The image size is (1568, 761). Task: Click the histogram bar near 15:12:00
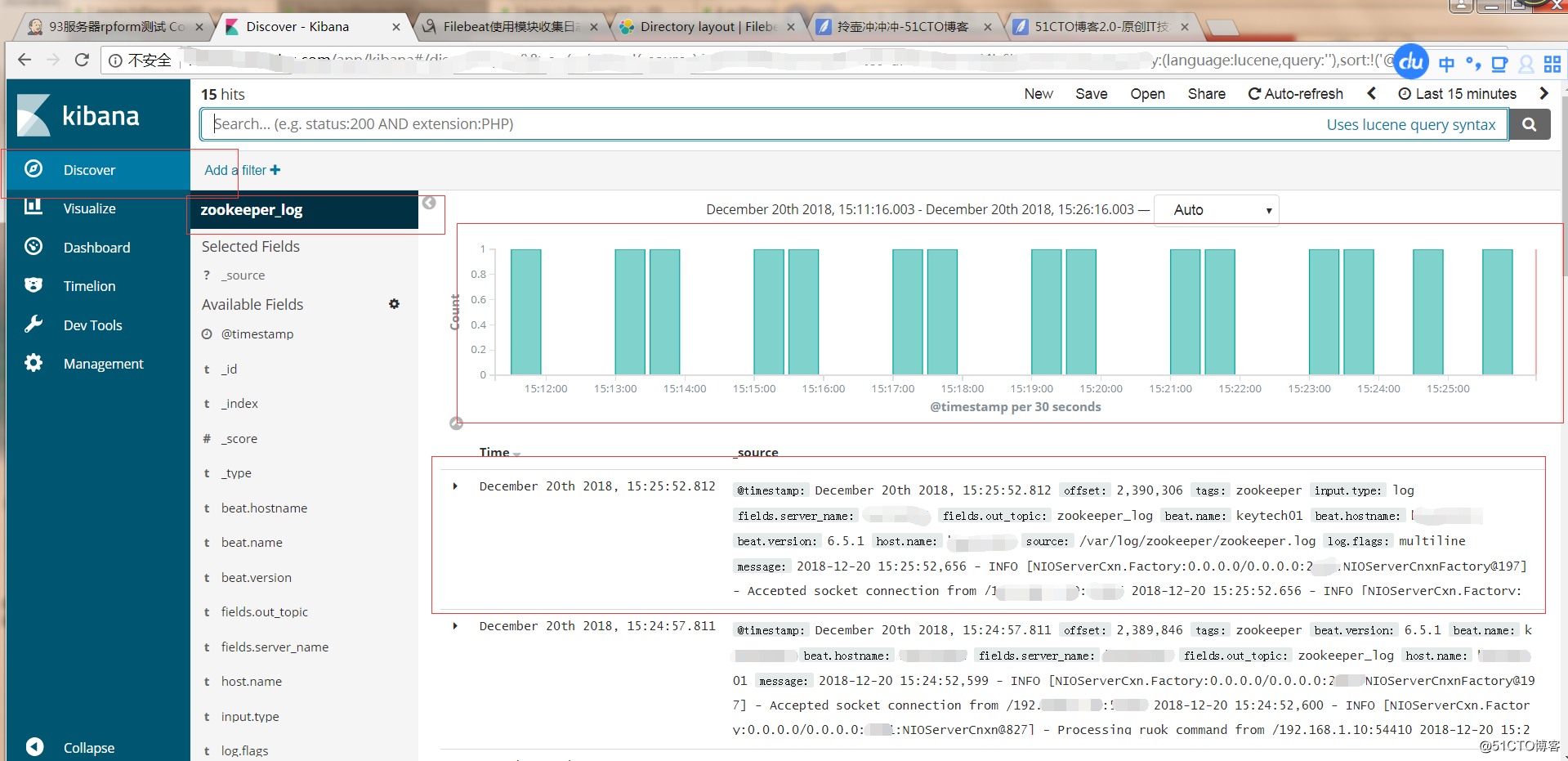(526, 312)
